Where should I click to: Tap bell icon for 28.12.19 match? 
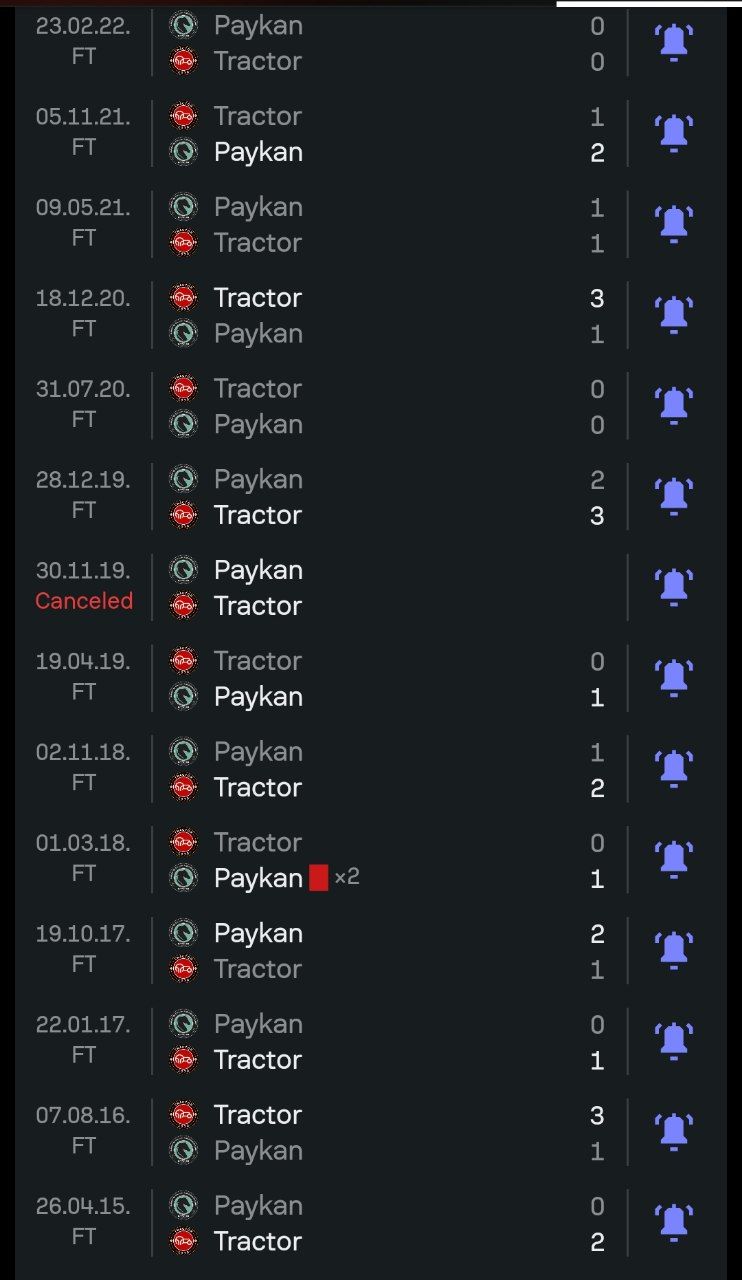coord(674,497)
